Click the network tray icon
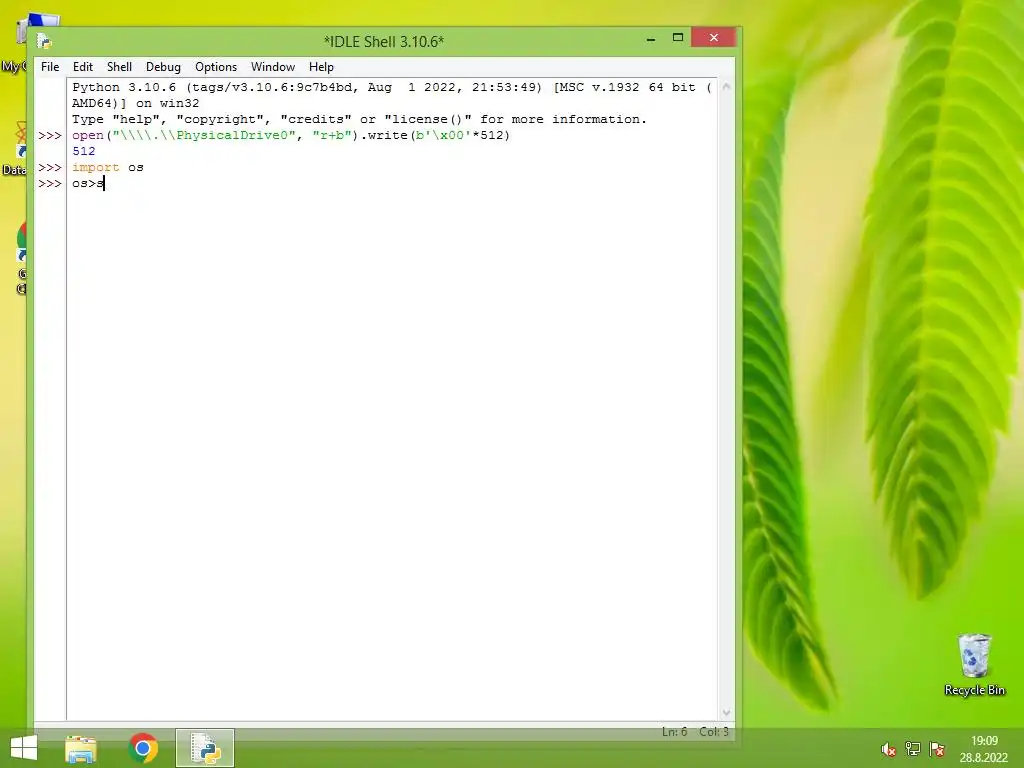1024x768 pixels. tap(912, 749)
